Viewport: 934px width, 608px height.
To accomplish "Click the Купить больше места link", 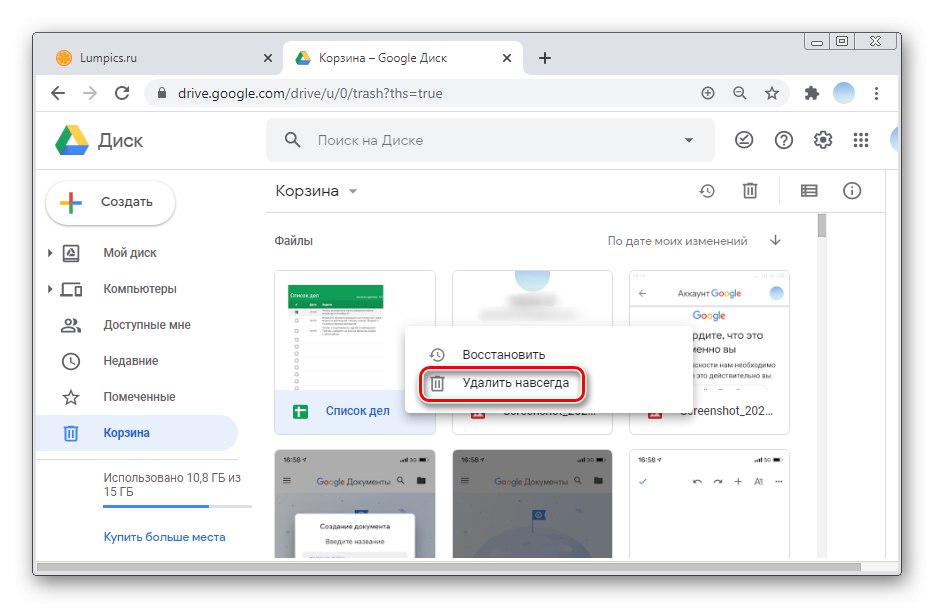I will tap(164, 537).
